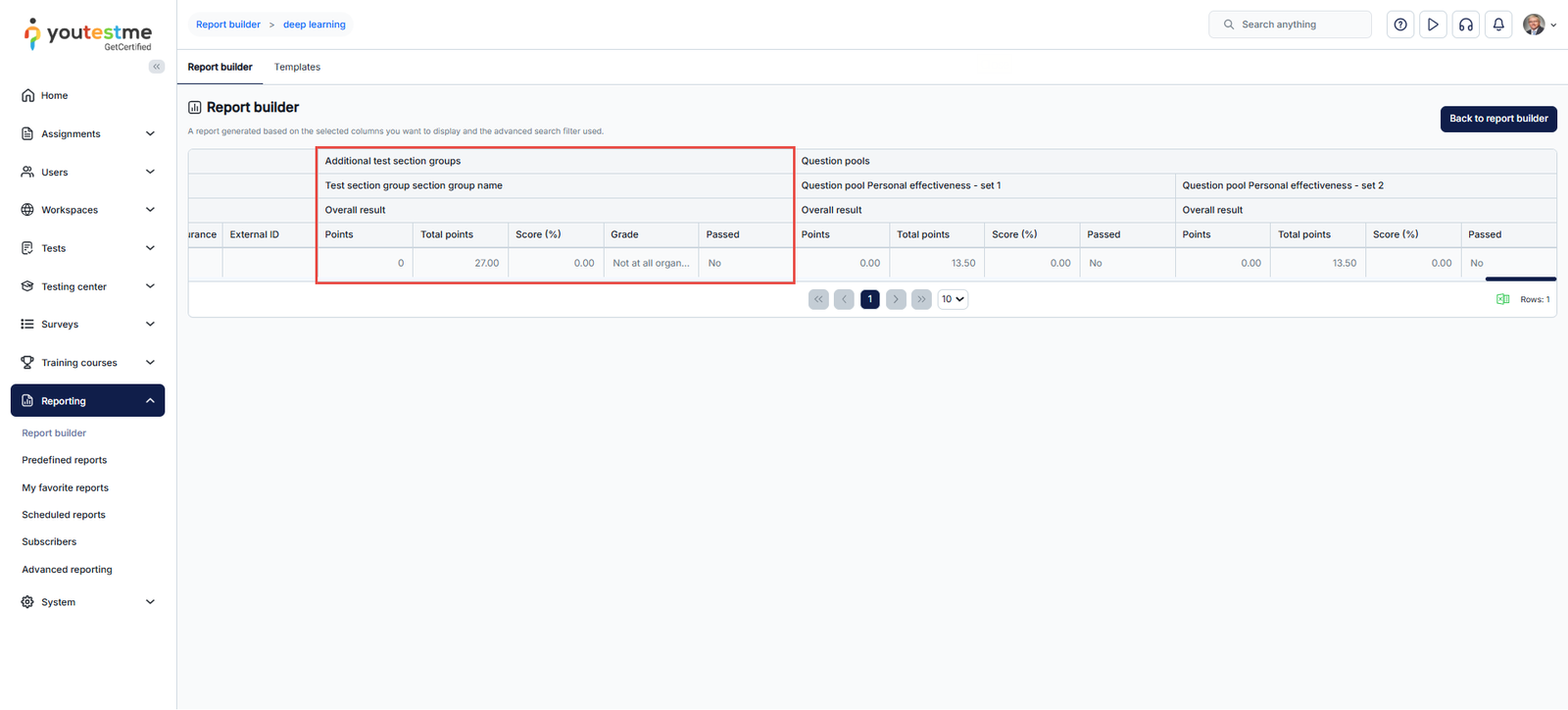Click the help question mark icon
Image resolution: width=1568 pixels, height=710 pixels.
pos(1400,25)
